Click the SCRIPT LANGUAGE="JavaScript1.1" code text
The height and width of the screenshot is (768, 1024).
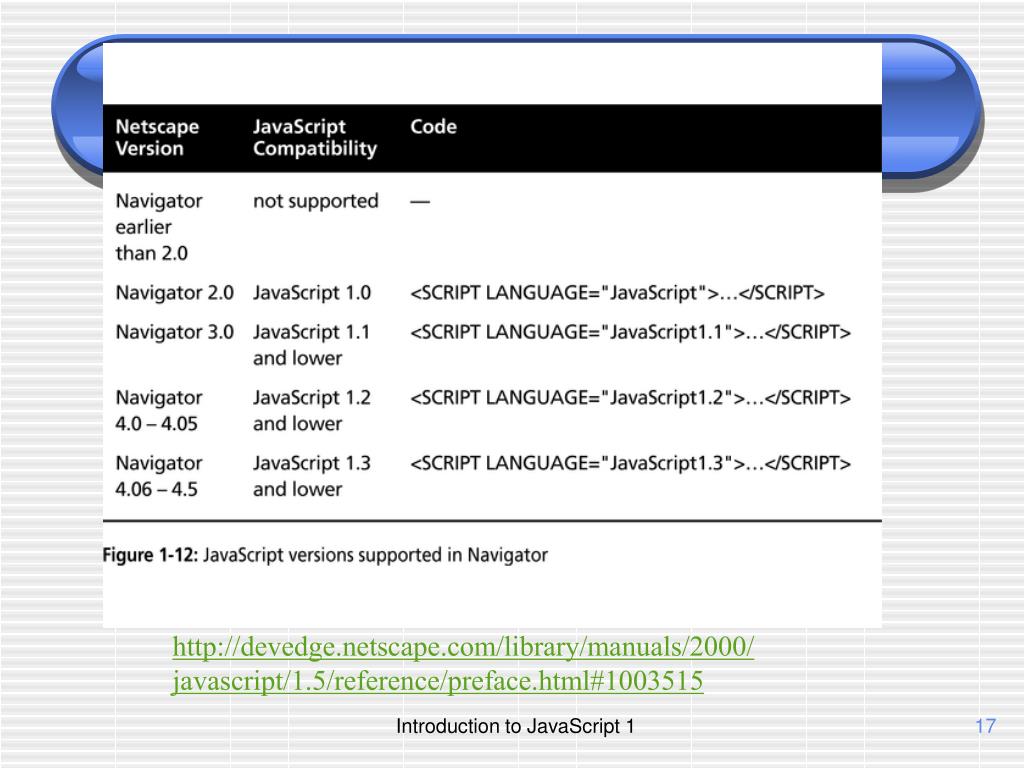point(630,332)
